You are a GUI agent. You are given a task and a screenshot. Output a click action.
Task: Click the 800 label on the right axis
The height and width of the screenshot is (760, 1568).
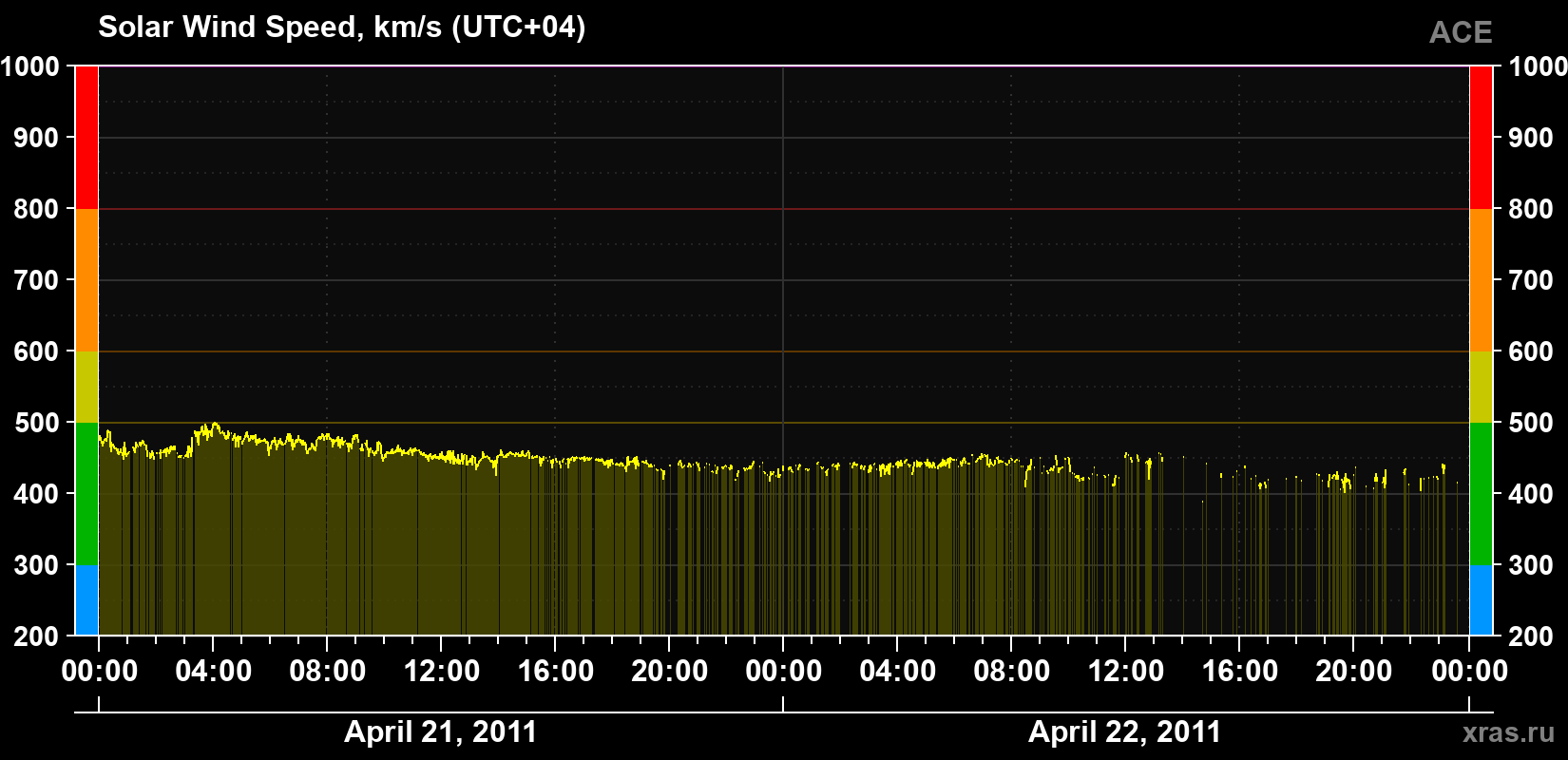pos(1531,209)
